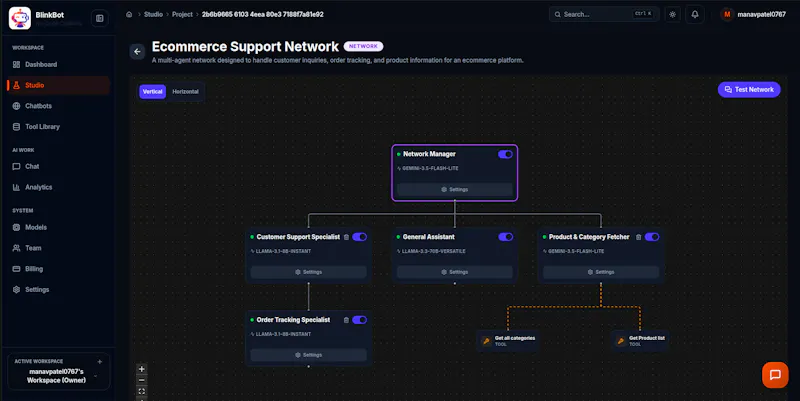Open Order Tracking Specialist Settings
The image size is (800, 401).
[308, 355]
